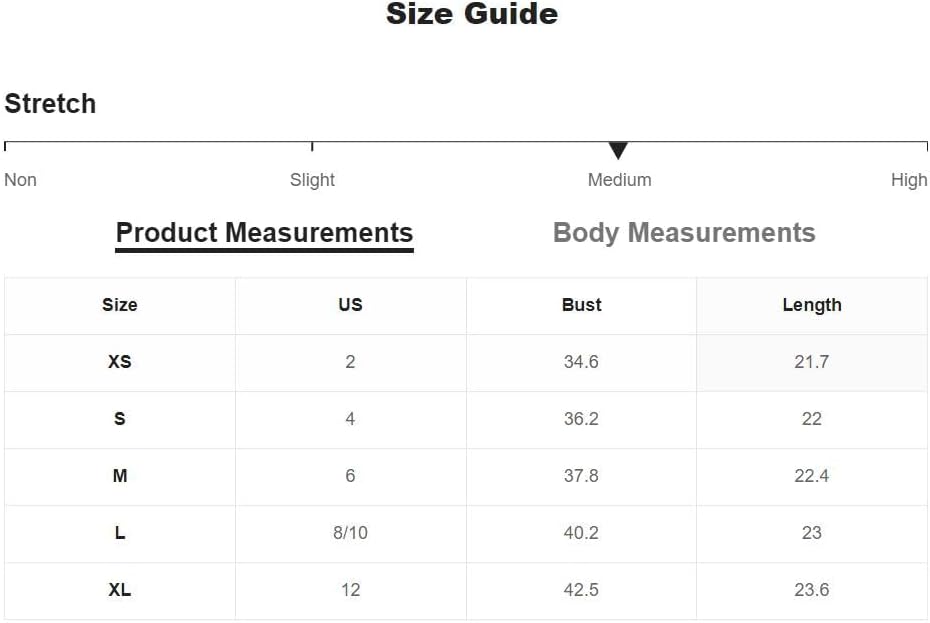The height and width of the screenshot is (623, 930).
Task: Click the 21.7 length value cell
Action: tap(812, 362)
